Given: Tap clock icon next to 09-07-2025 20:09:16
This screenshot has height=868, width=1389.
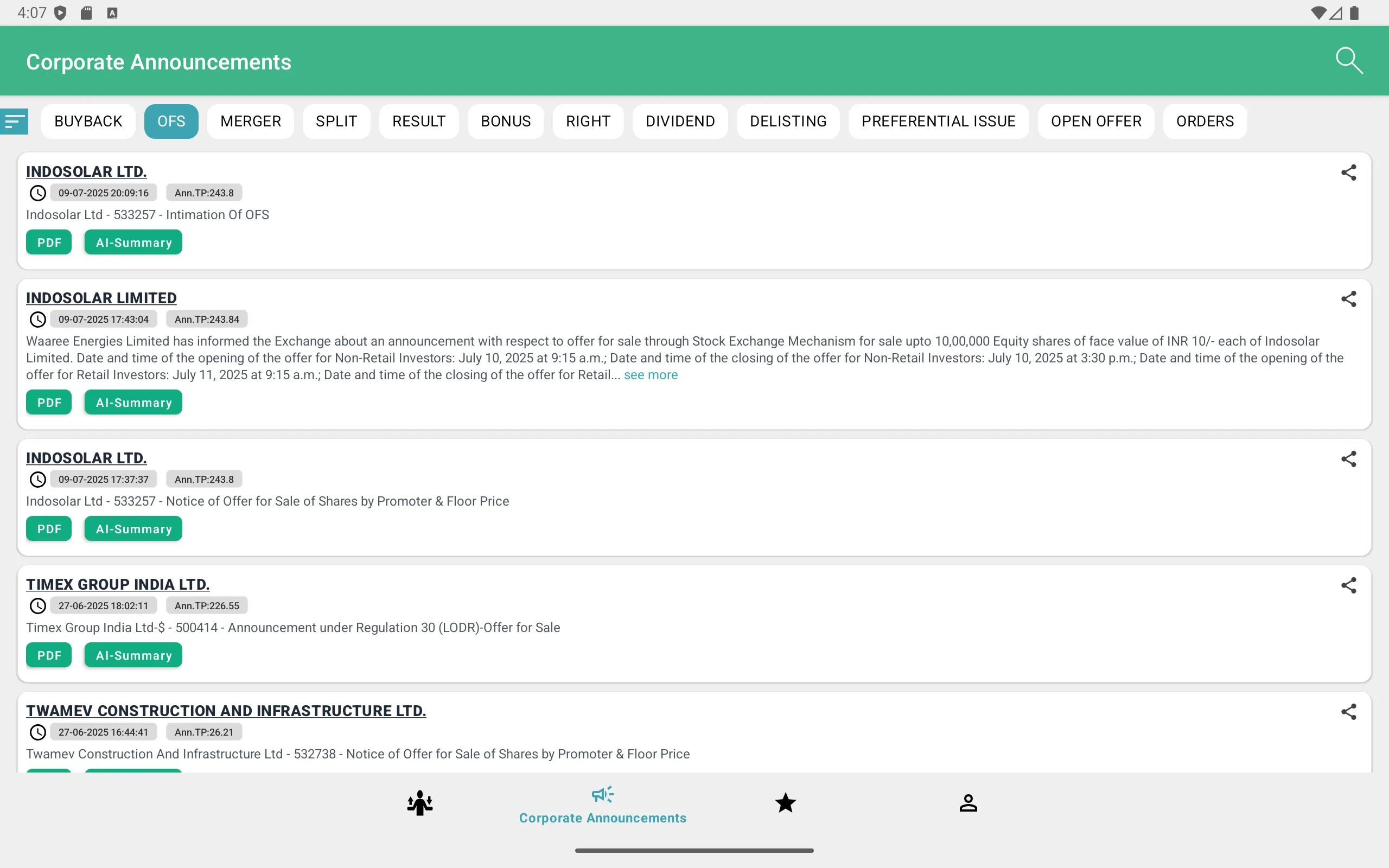Looking at the screenshot, I should 38,193.
